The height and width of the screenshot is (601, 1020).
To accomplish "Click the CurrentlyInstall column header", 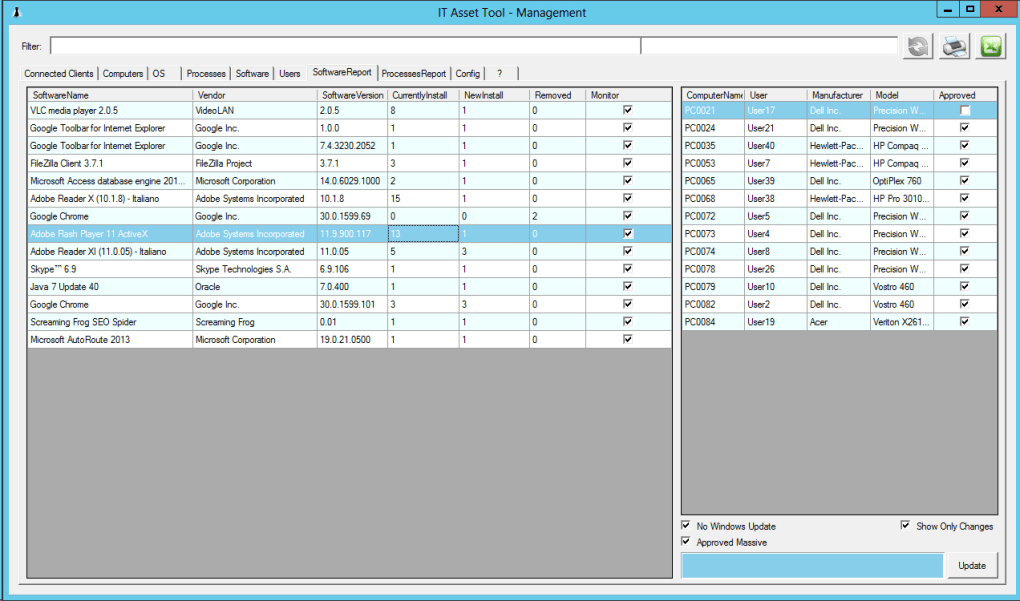I will (x=422, y=95).
